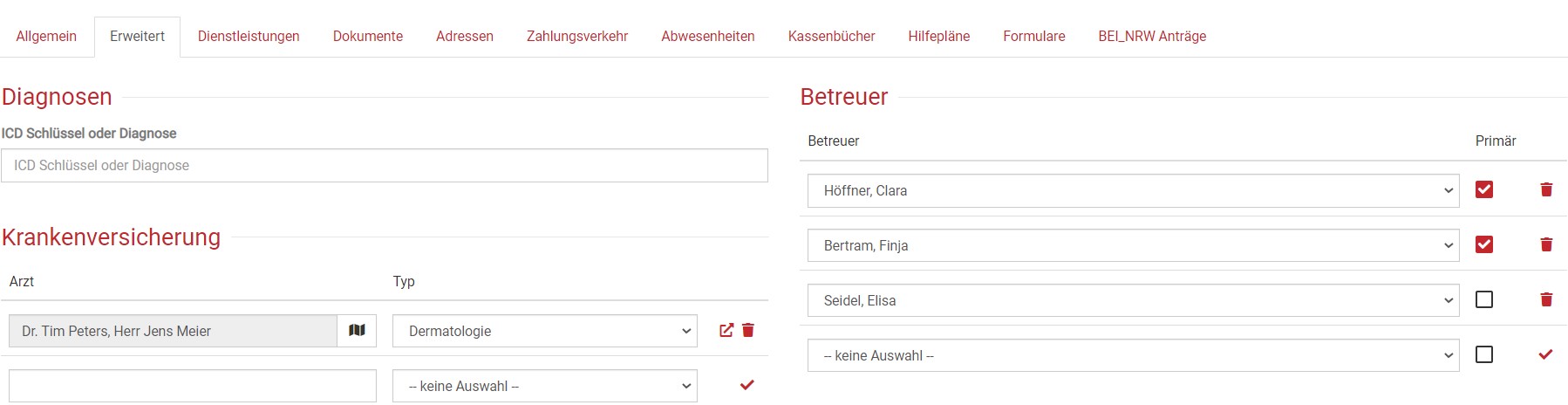1568x405 pixels.
Task: Remove Betreuer Bertram, Finja with trash icon
Action: pyautogui.click(x=1546, y=244)
